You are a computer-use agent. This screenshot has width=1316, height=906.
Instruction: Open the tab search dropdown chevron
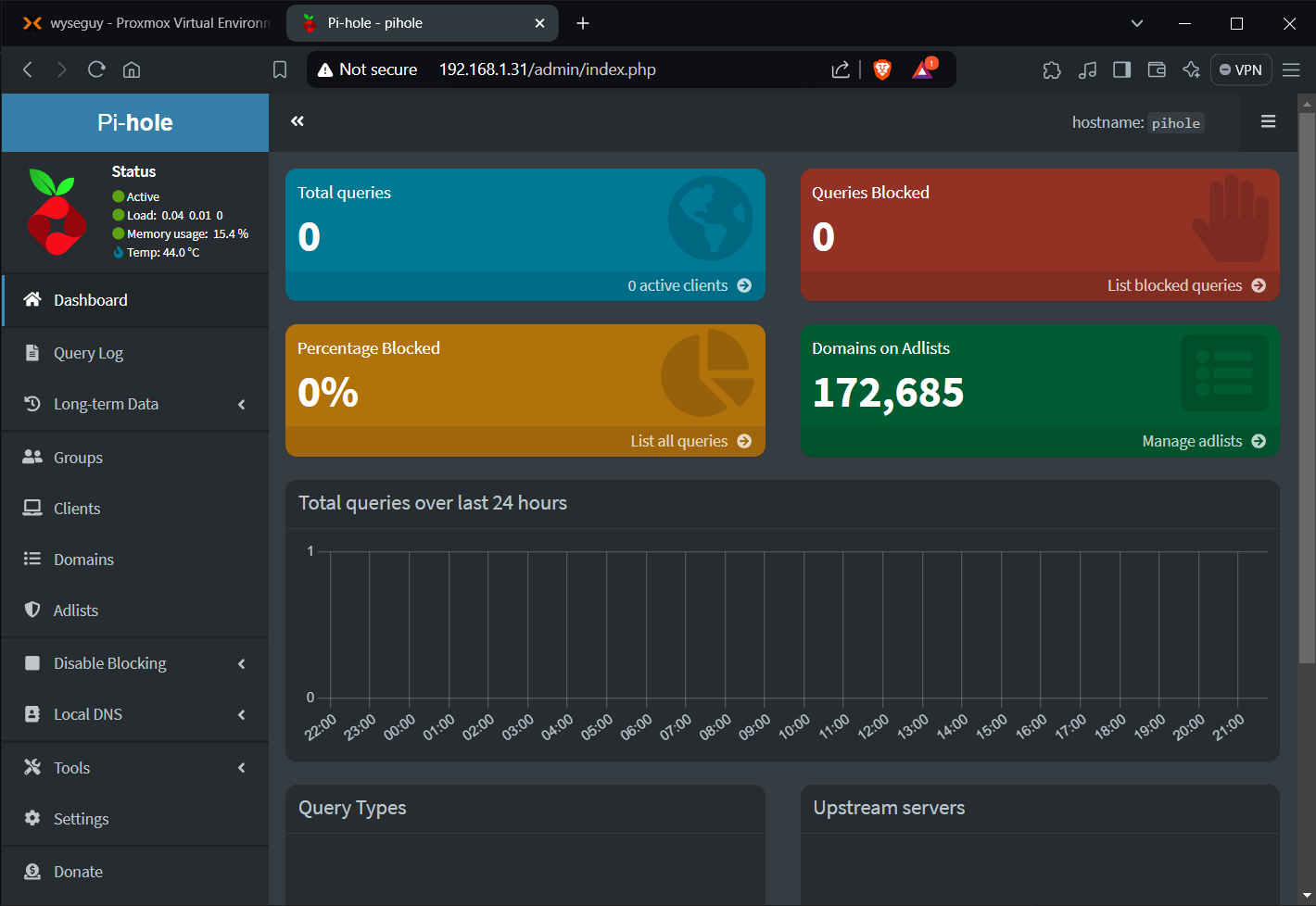pos(1137,23)
